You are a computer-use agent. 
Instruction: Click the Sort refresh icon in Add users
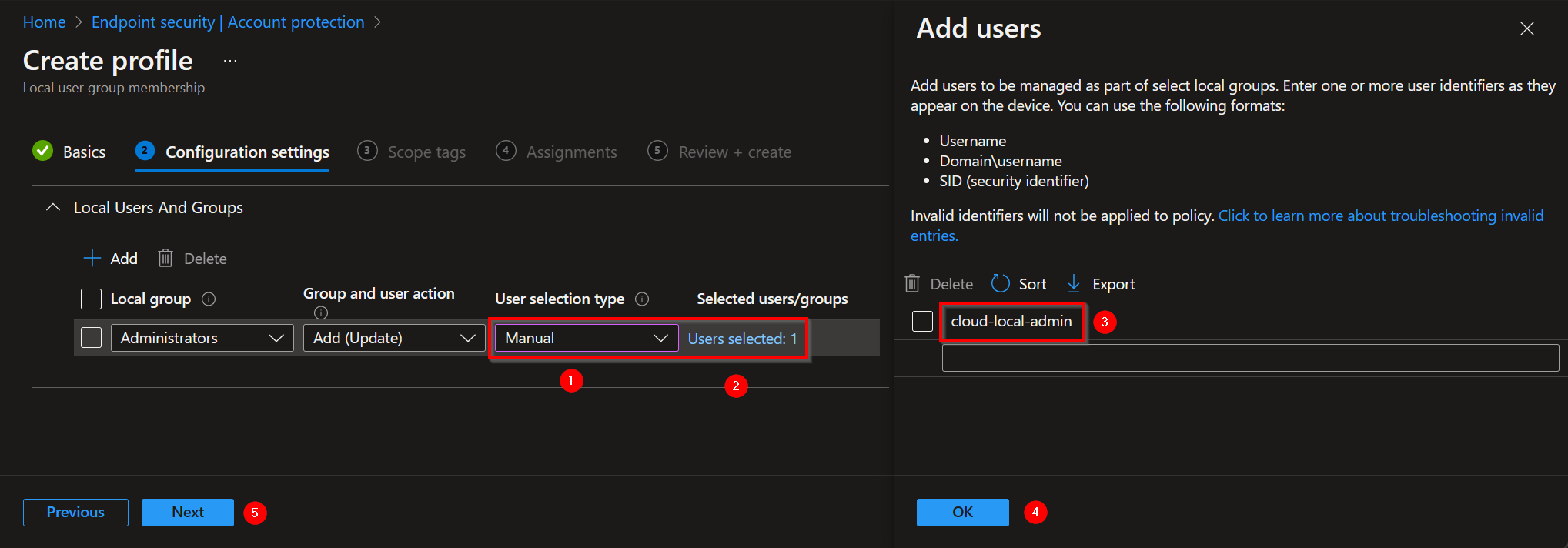click(1000, 284)
